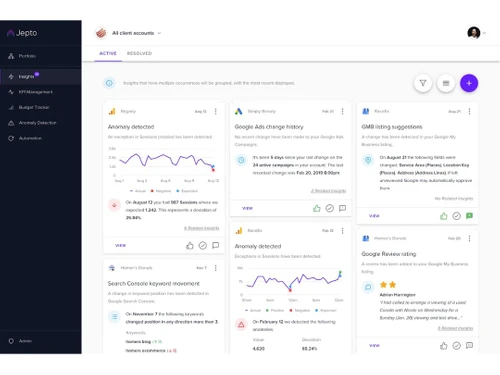The height and width of the screenshot is (375, 500).
Task: Like the GMB listing suggestions insight
Action: (444, 216)
